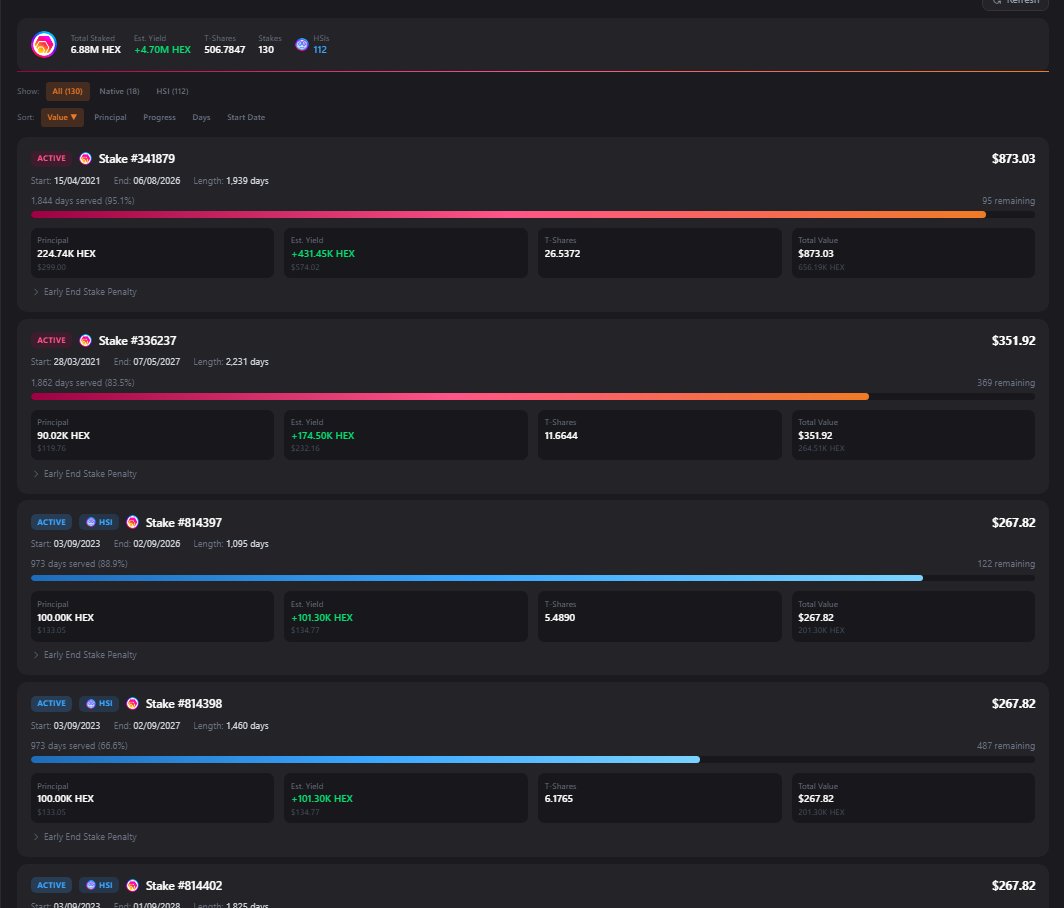The width and height of the screenshot is (1064, 908).
Task: Click the 487 remaining label
Action: [x=1006, y=746]
